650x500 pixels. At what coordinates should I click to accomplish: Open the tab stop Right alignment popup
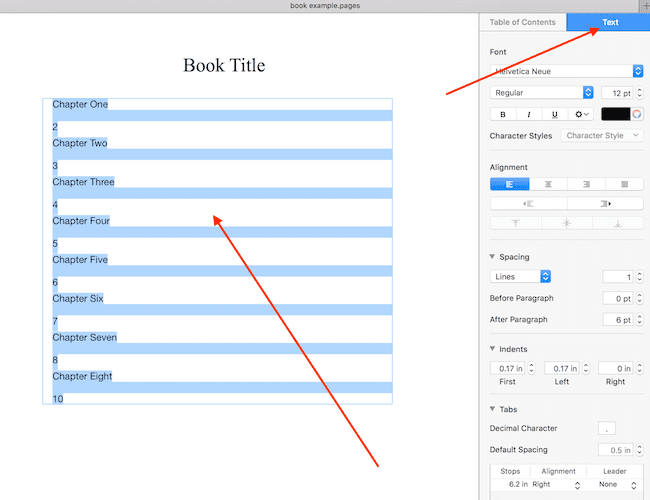point(555,485)
